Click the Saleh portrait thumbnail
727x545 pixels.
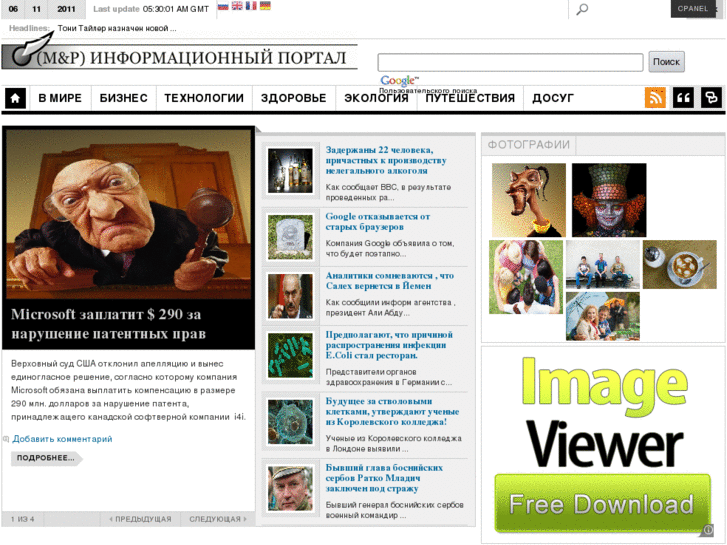tap(290, 296)
